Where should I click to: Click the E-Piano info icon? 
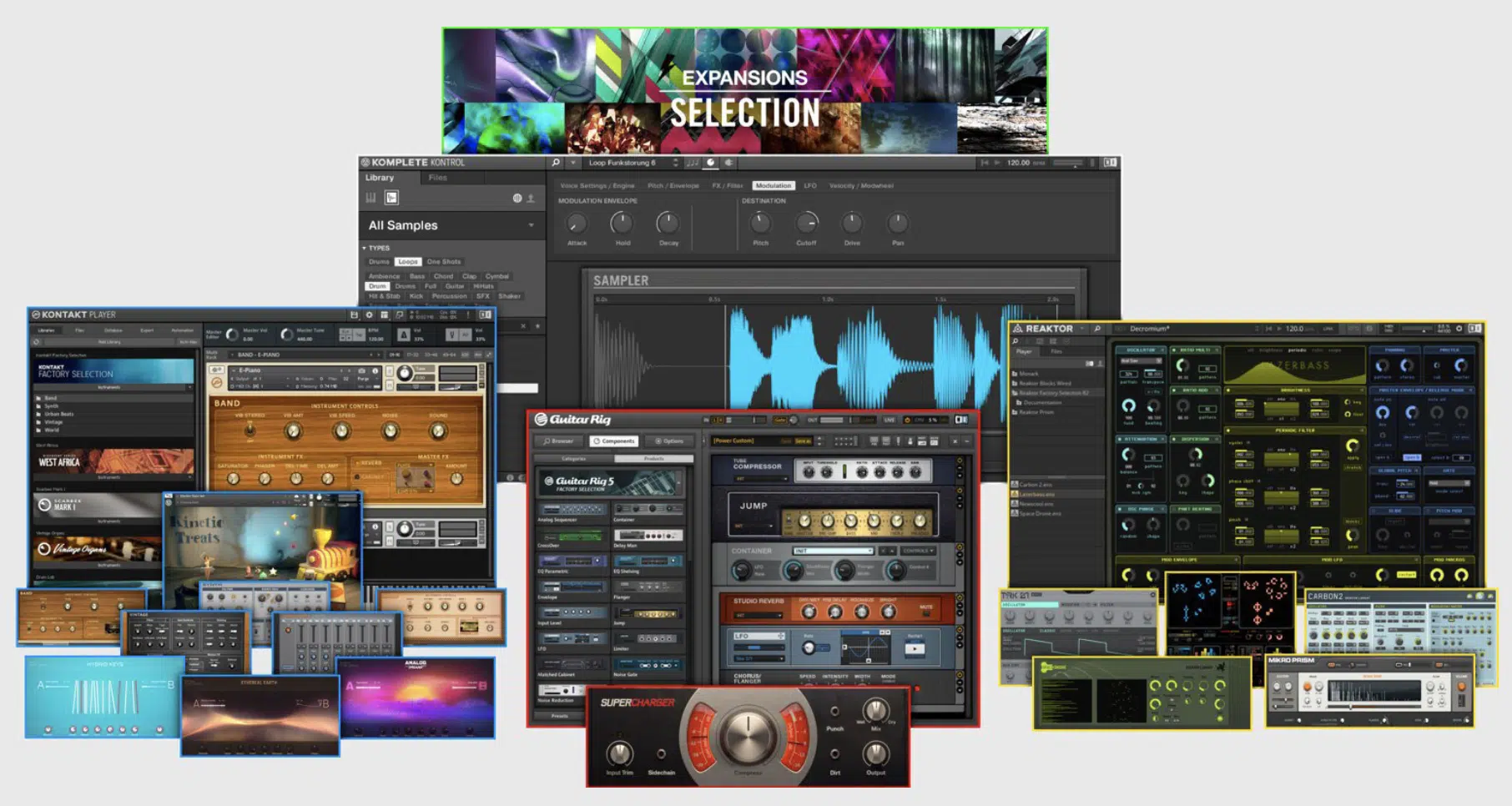375,370
